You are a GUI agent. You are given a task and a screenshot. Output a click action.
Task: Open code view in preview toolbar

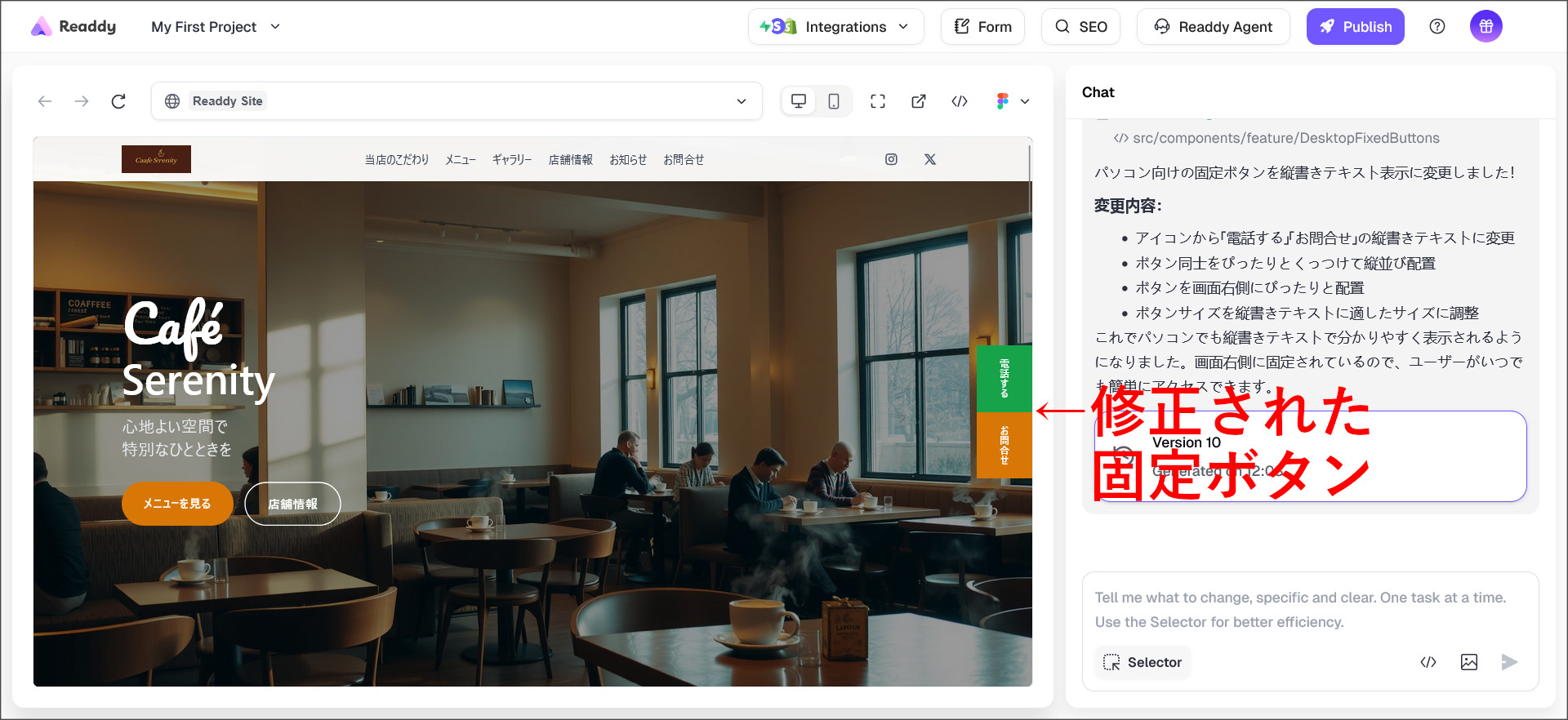(x=960, y=101)
